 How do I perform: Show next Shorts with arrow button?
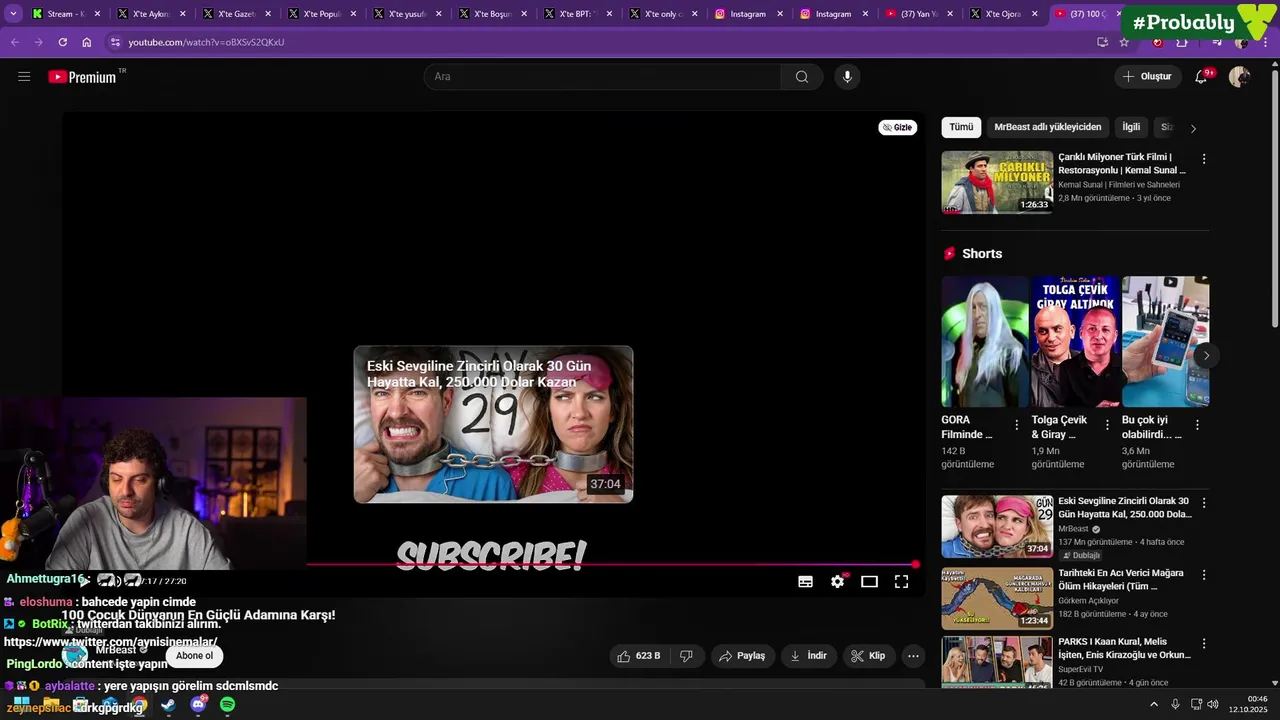pos(1206,355)
